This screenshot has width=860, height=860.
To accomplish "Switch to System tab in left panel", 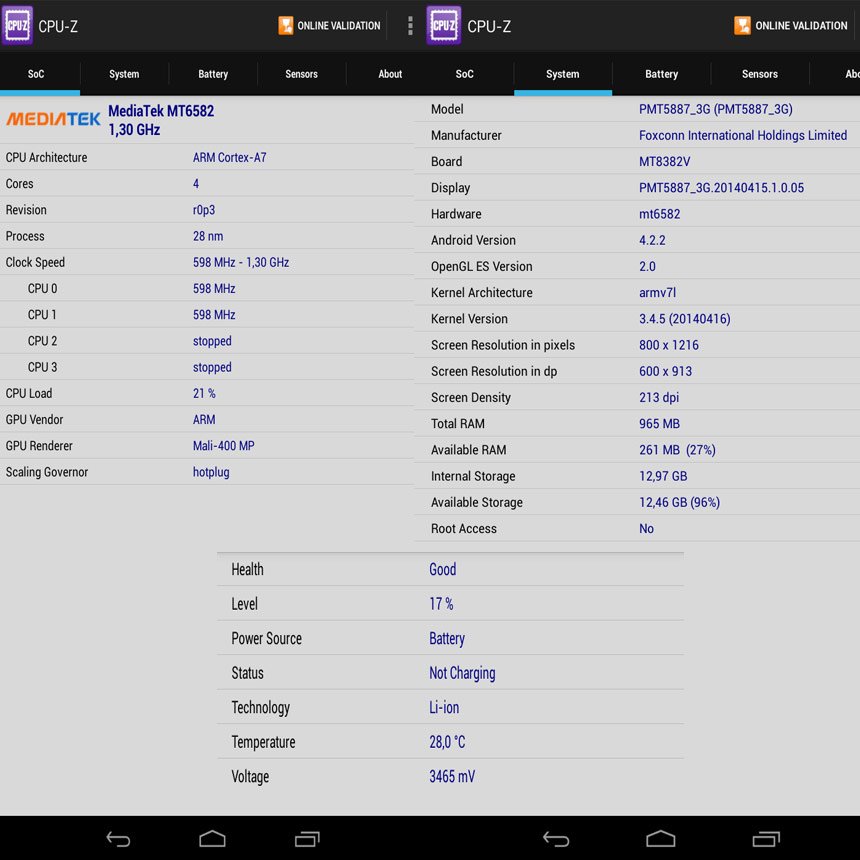I will [x=124, y=74].
